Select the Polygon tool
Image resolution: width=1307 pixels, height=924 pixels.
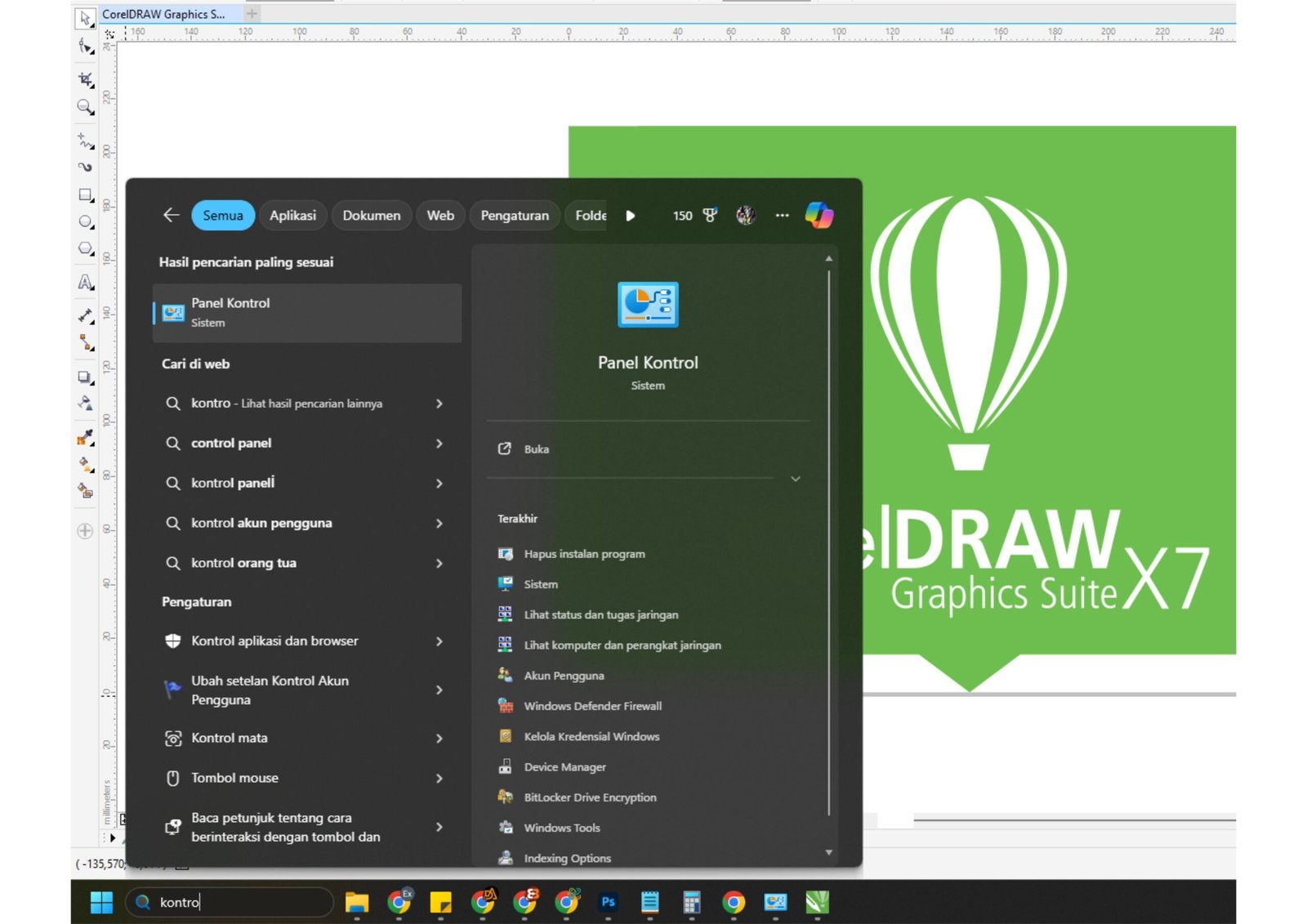pyautogui.click(x=84, y=248)
